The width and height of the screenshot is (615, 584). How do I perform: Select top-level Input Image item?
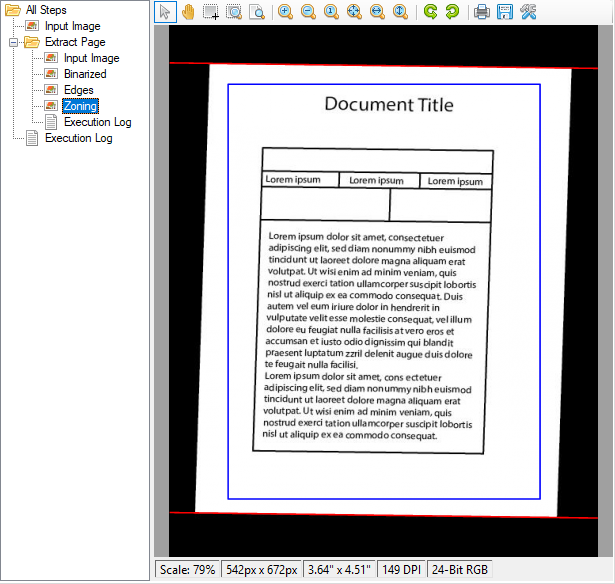73,26
